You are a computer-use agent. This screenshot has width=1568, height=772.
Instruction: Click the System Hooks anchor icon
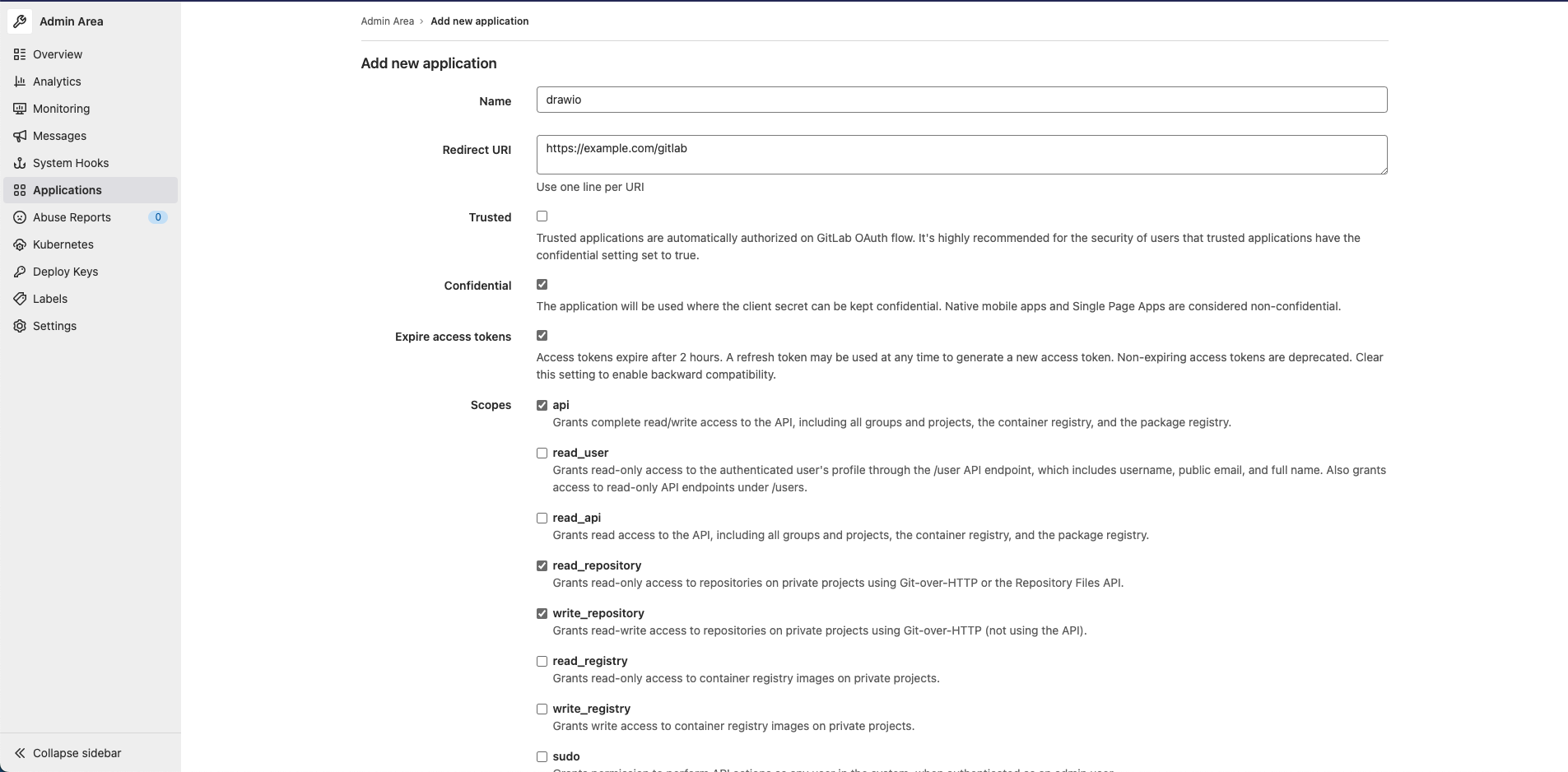coord(20,163)
